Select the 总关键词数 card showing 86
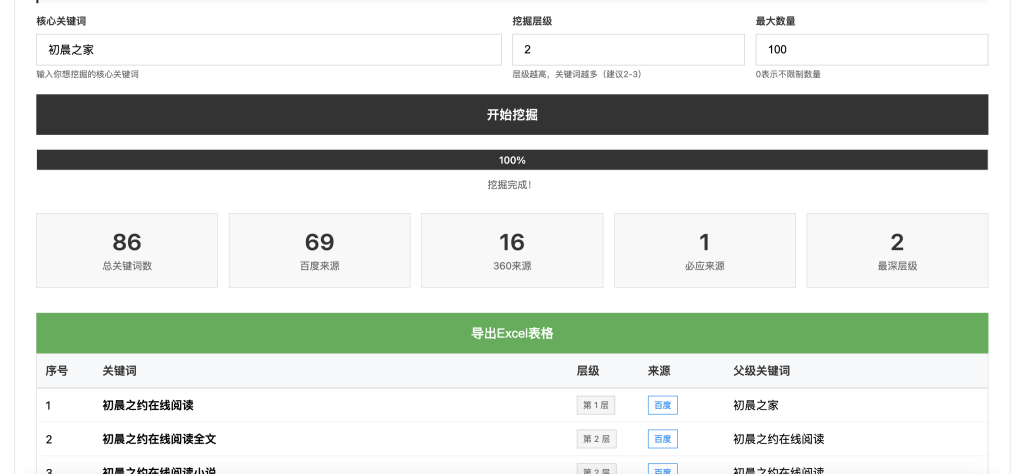 point(127,251)
